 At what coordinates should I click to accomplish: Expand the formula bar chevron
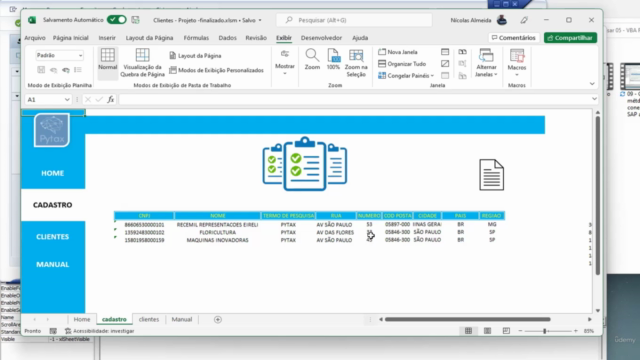click(x=594, y=99)
